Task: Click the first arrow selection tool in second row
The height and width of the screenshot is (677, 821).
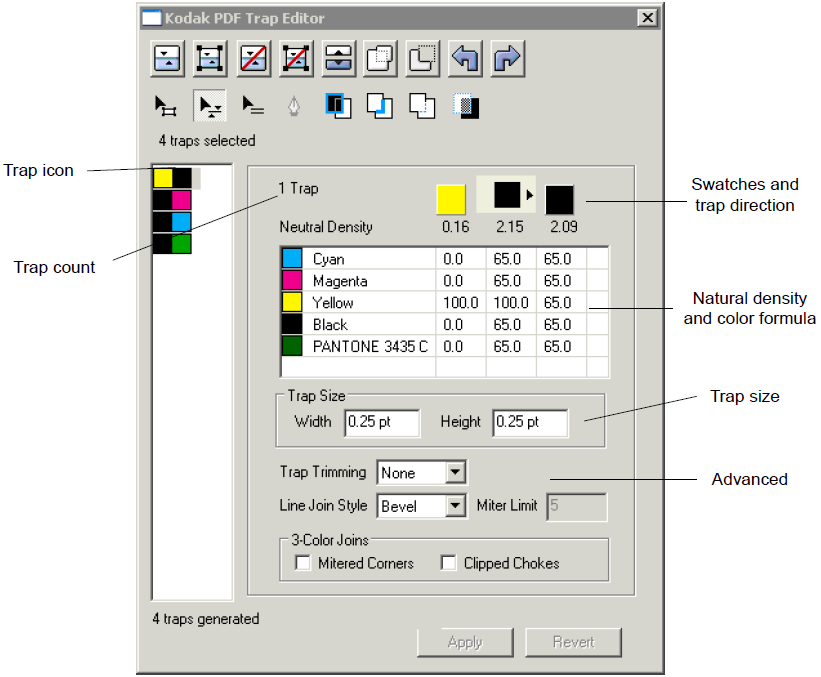Action: (x=165, y=105)
